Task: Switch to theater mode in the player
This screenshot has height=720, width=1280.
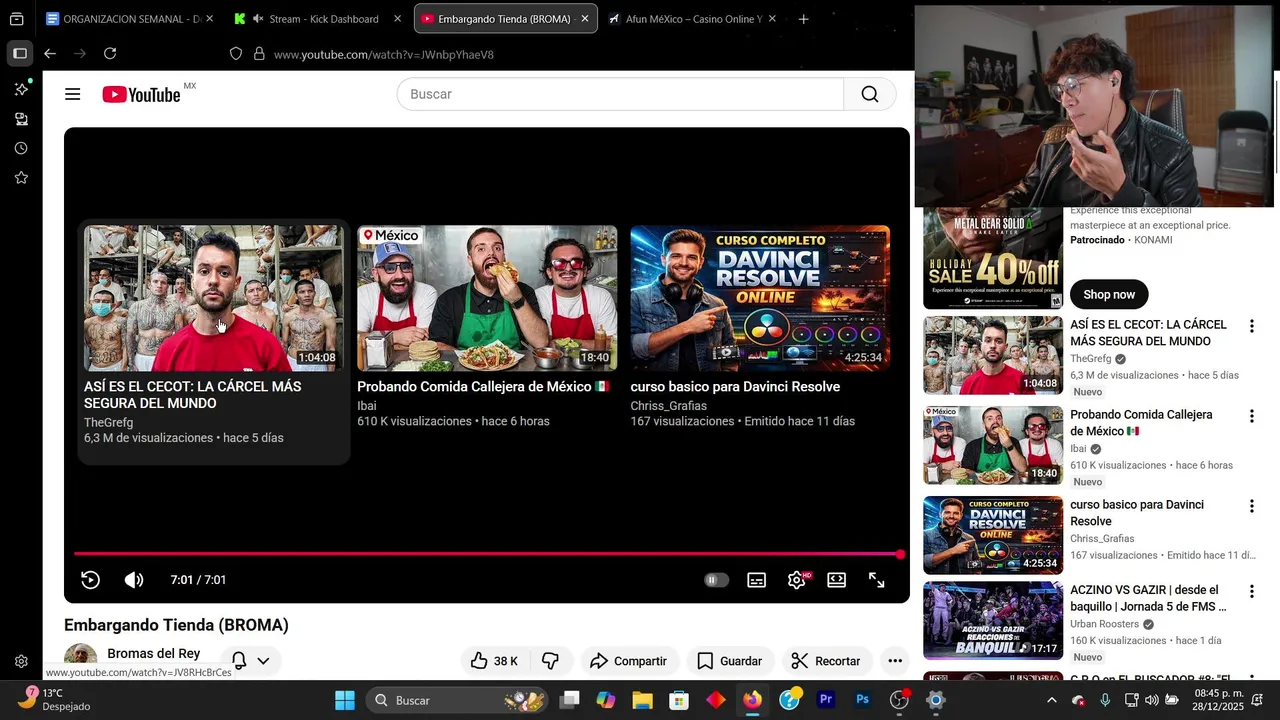Action: [837, 580]
